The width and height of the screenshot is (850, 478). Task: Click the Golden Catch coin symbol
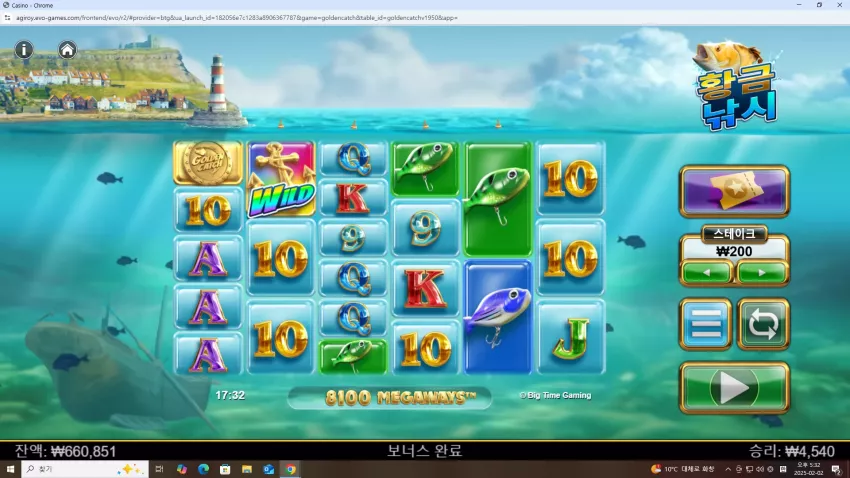(x=208, y=163)
